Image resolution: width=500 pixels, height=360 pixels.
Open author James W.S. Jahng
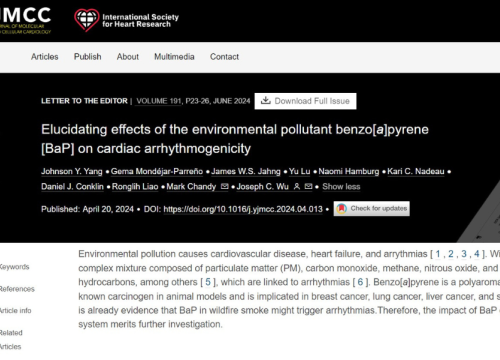tap(246, 171)
